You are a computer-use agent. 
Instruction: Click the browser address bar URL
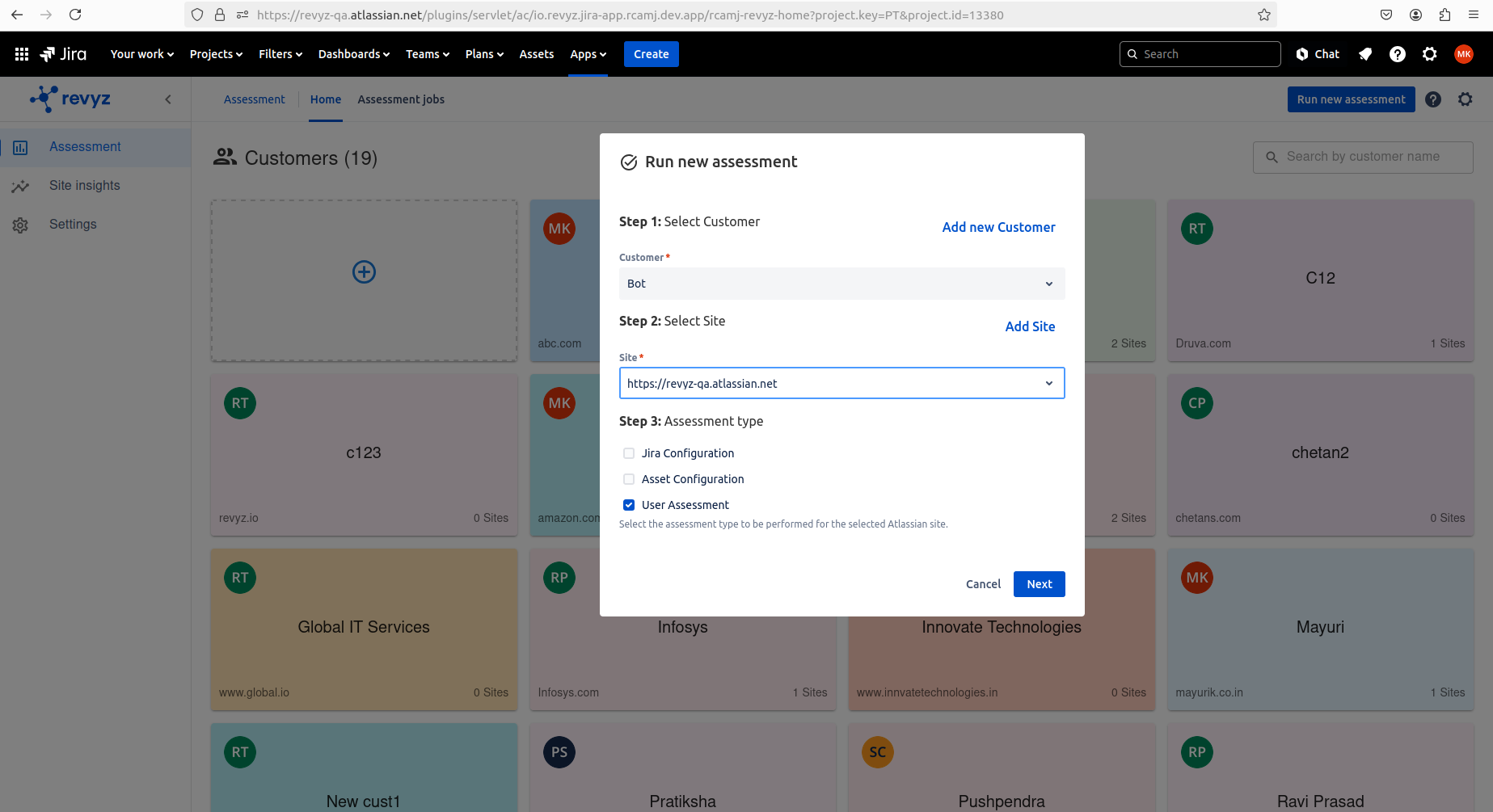coord(631,15)
